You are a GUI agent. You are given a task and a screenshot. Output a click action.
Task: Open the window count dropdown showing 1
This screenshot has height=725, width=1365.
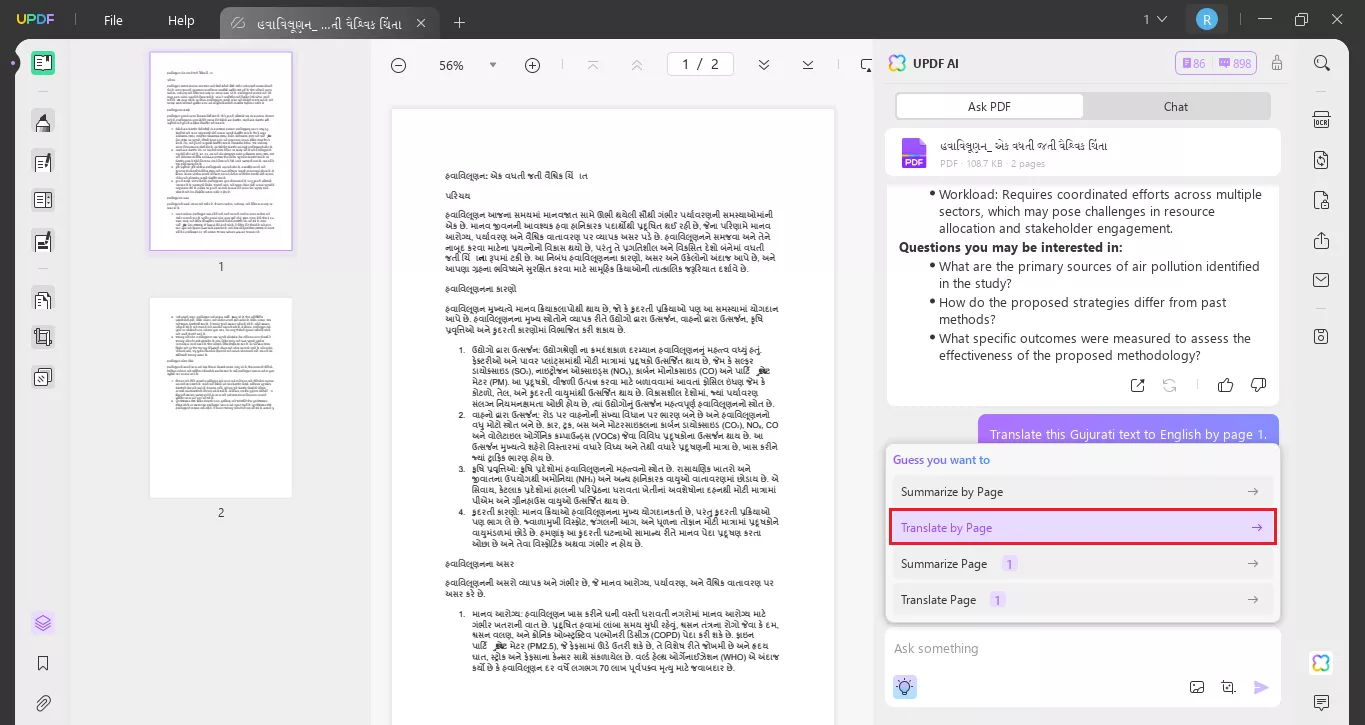(1155, 19)
